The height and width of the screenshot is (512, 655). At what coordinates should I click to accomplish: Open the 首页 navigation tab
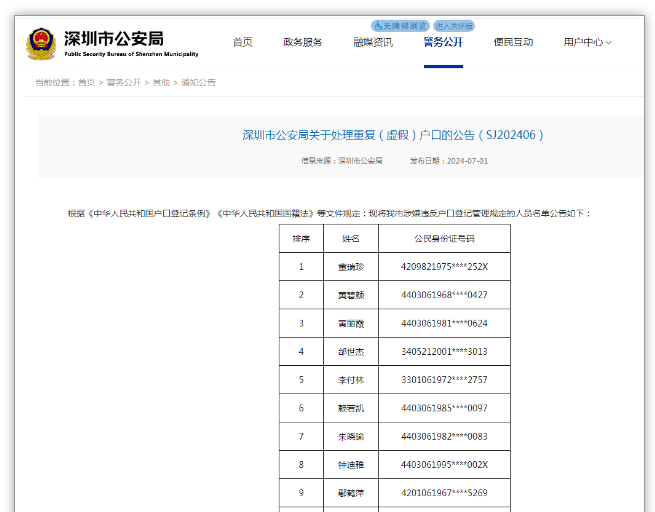coord(243,42)
